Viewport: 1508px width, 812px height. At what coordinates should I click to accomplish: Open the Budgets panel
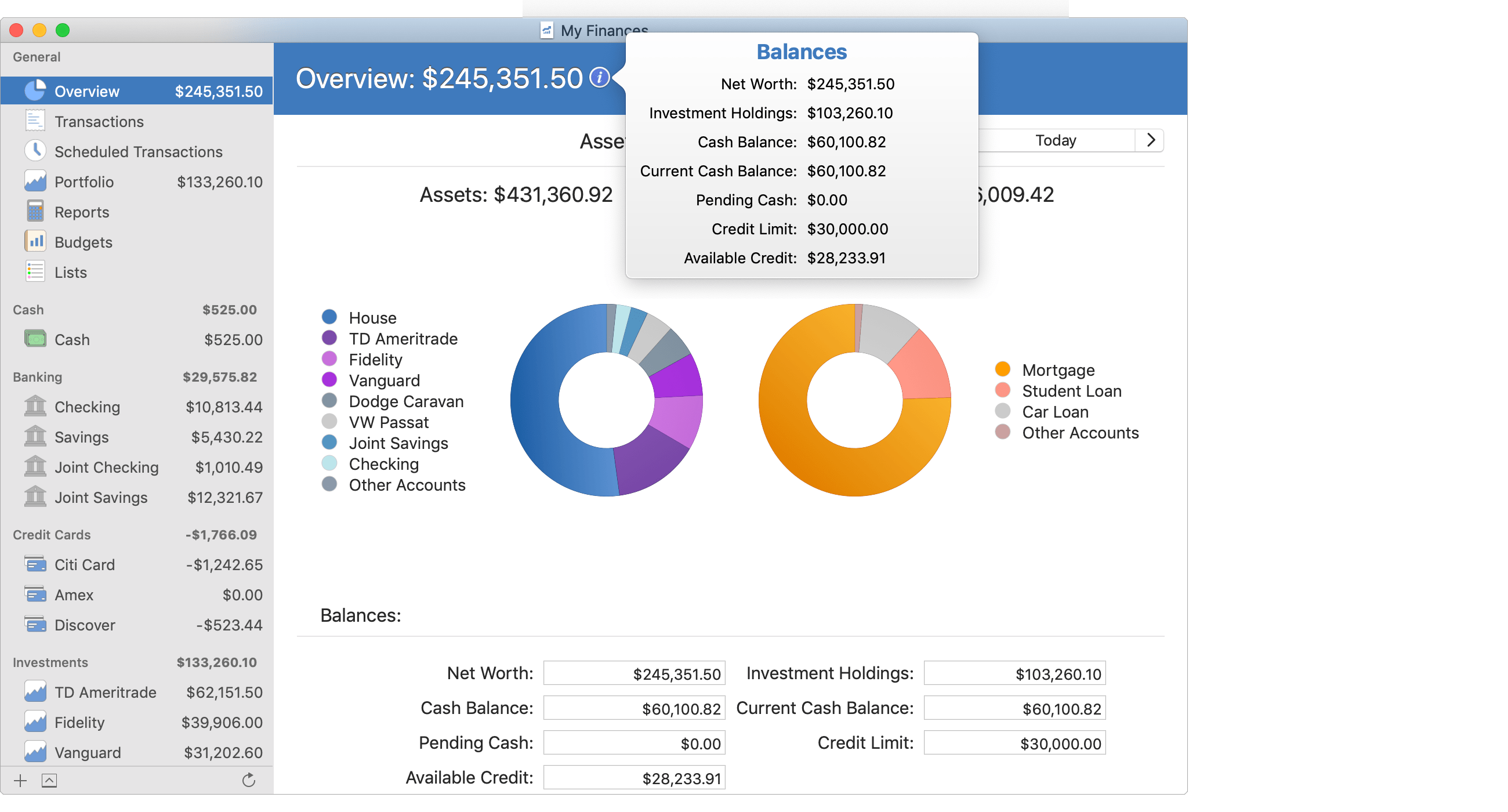click(x=83, y=242)
